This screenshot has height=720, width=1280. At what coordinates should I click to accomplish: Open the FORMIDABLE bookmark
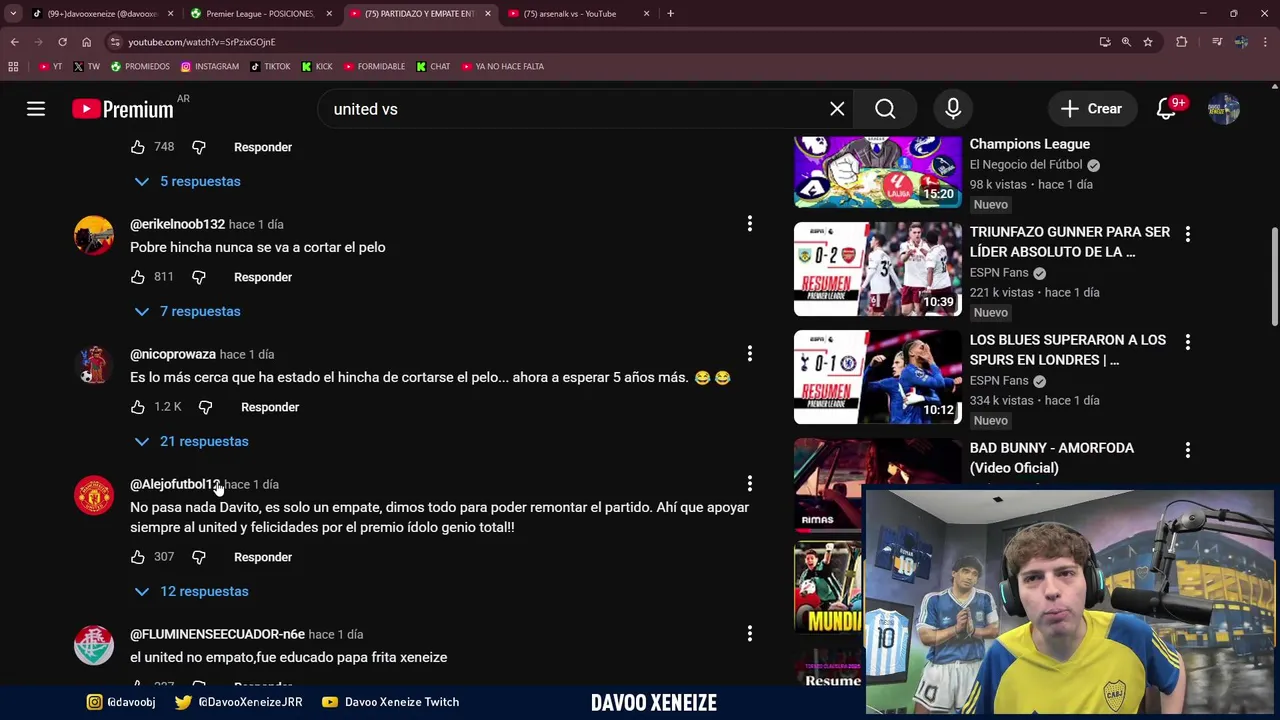point(374,67)
